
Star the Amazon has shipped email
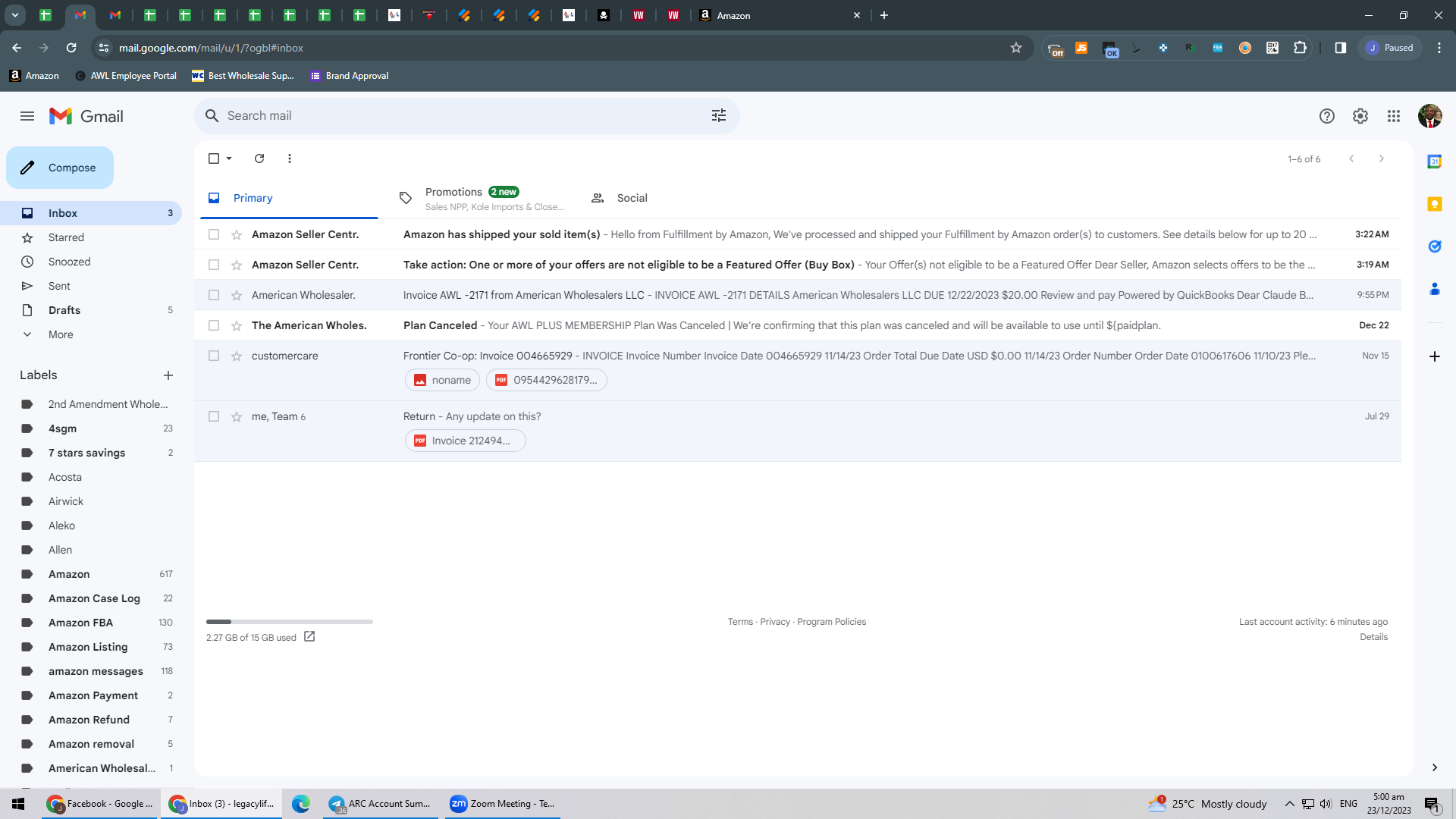(x=237, y=234)
